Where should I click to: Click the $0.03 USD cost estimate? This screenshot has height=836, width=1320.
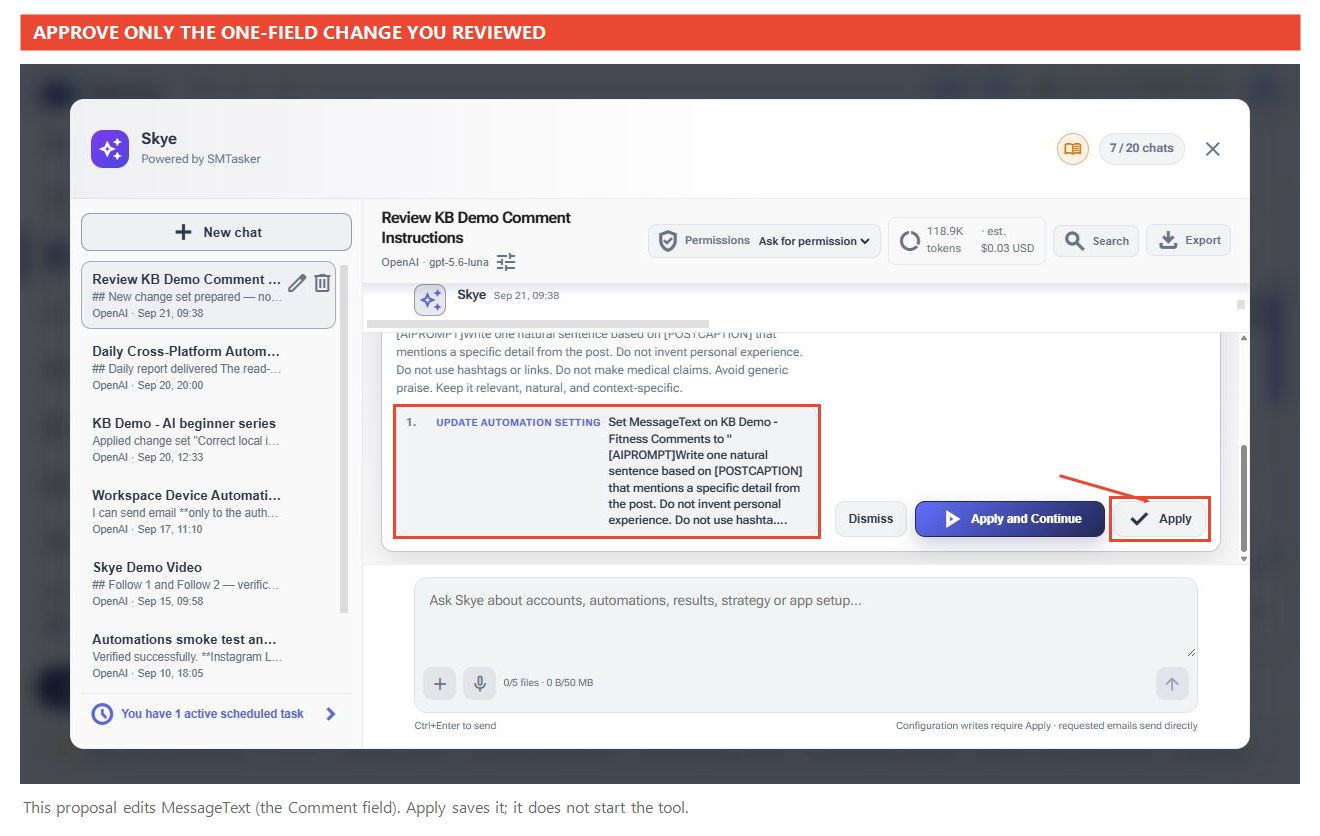pos(1007,248)
